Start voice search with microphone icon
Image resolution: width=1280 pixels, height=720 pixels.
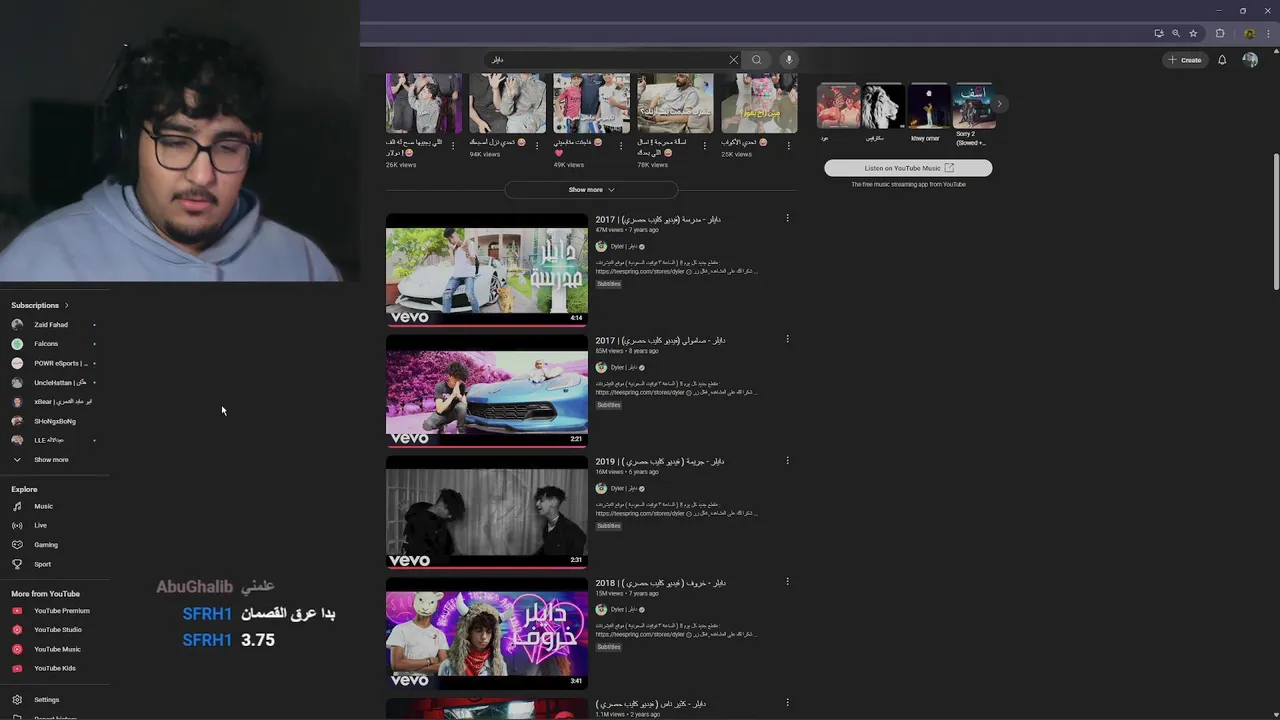[789, 60]
